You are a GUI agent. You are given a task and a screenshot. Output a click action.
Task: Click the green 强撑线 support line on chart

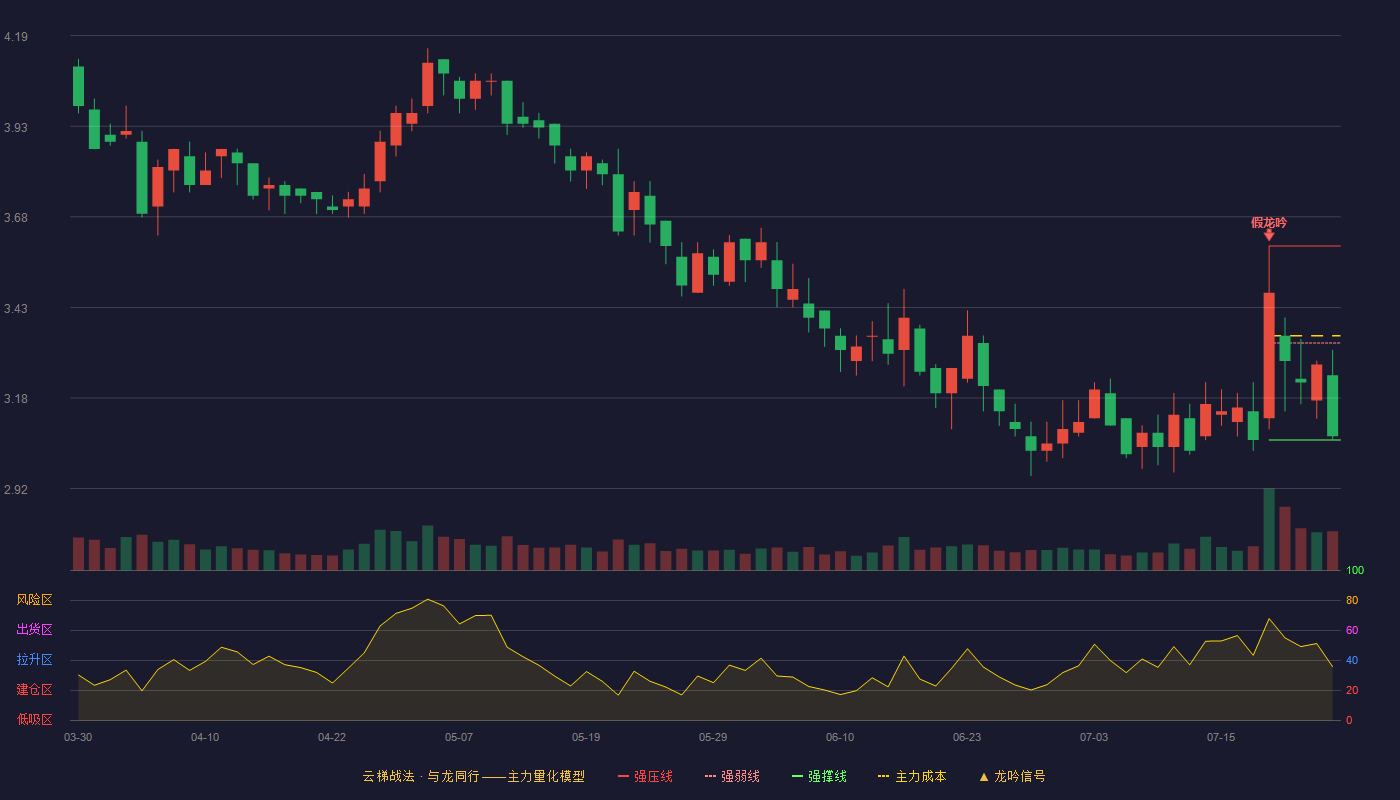pyautogui.click(x=1305, y=440)
